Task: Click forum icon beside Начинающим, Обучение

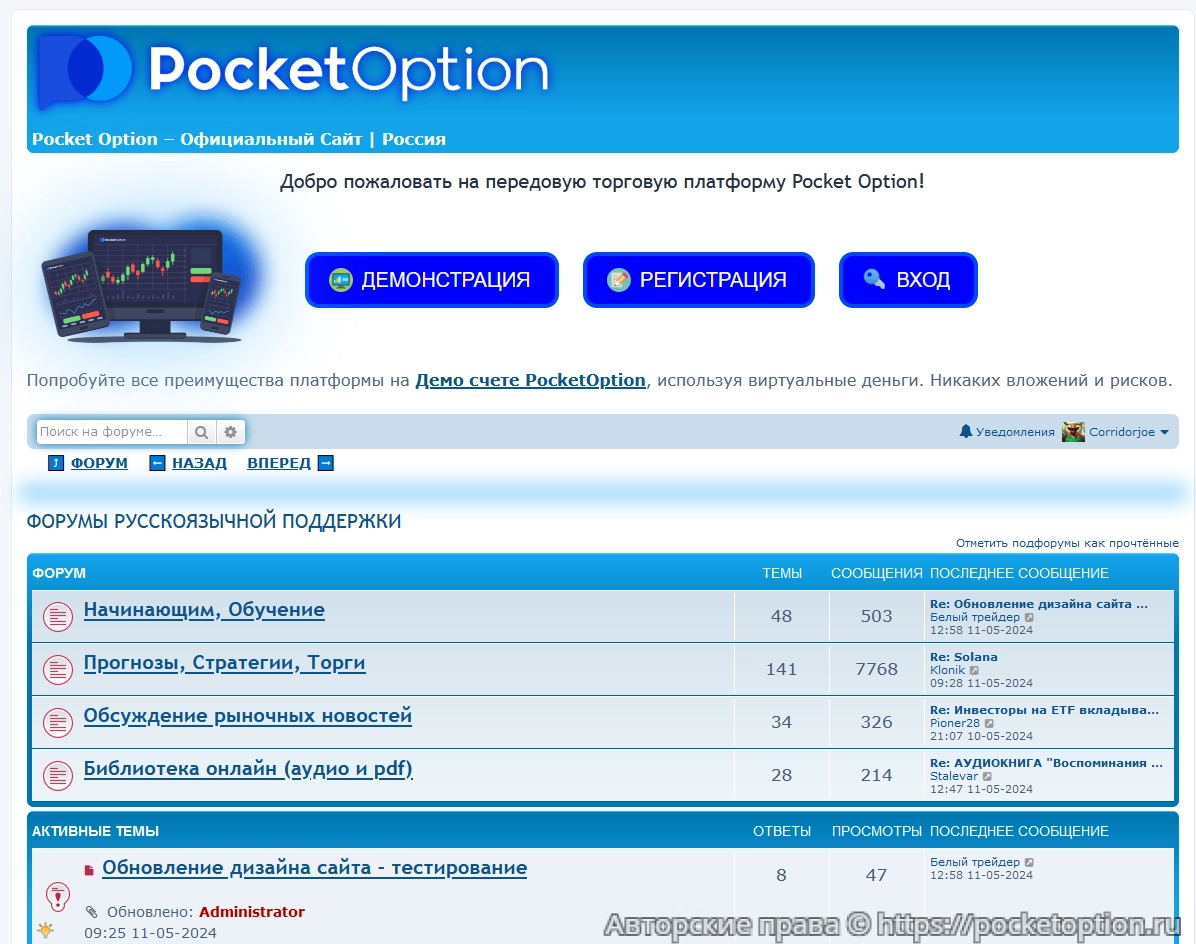Action: (58, 617)
